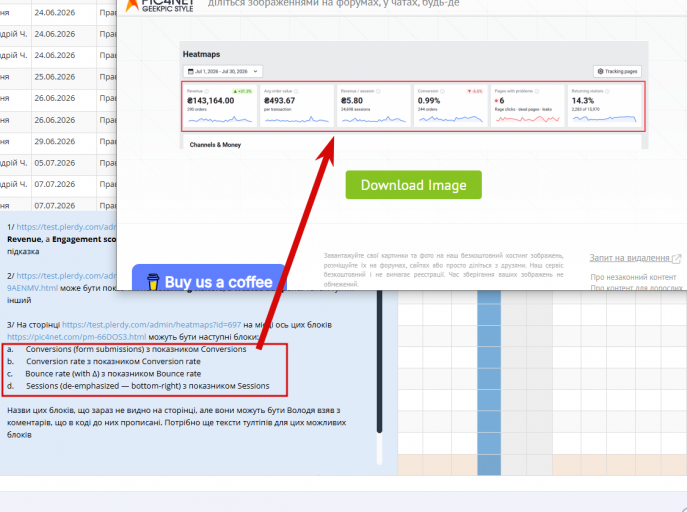687x512 pixels.
Task: Click the bold word Revenue in item 1
Action: [x=24, y=239]
